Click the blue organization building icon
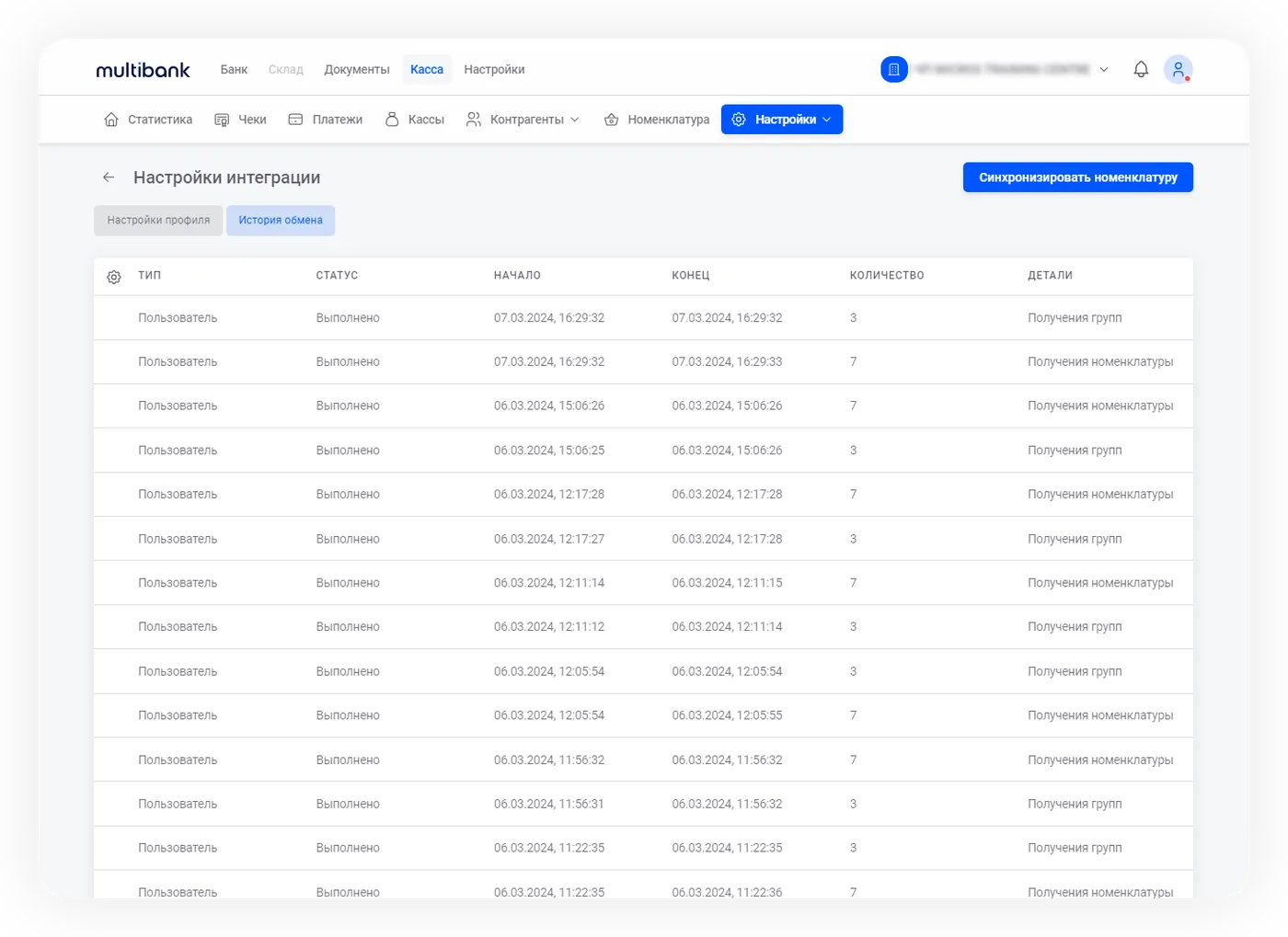This screenshot has width=1288, height=937. [894, 69]
